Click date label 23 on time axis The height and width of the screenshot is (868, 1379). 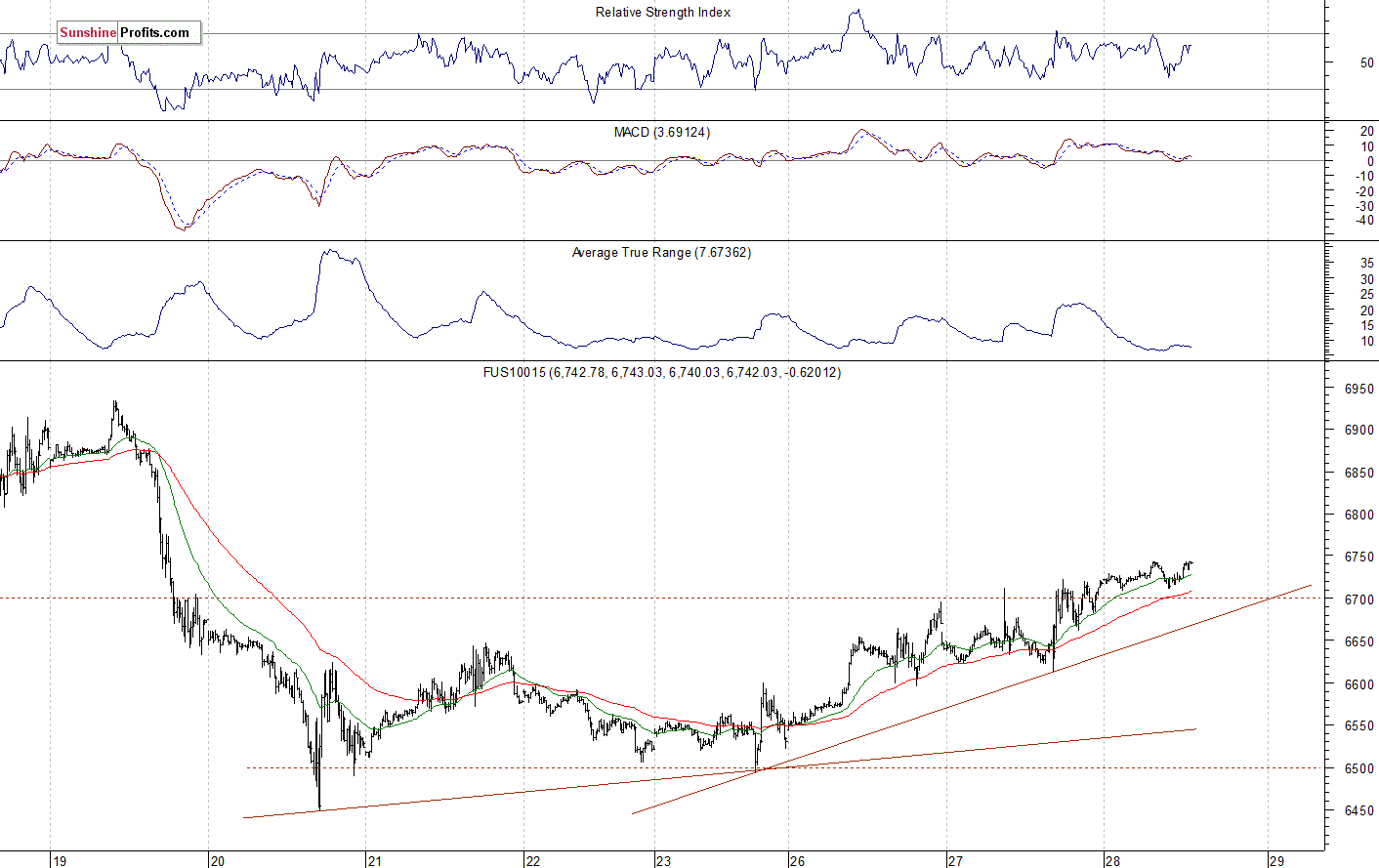[x=663, y=861]
